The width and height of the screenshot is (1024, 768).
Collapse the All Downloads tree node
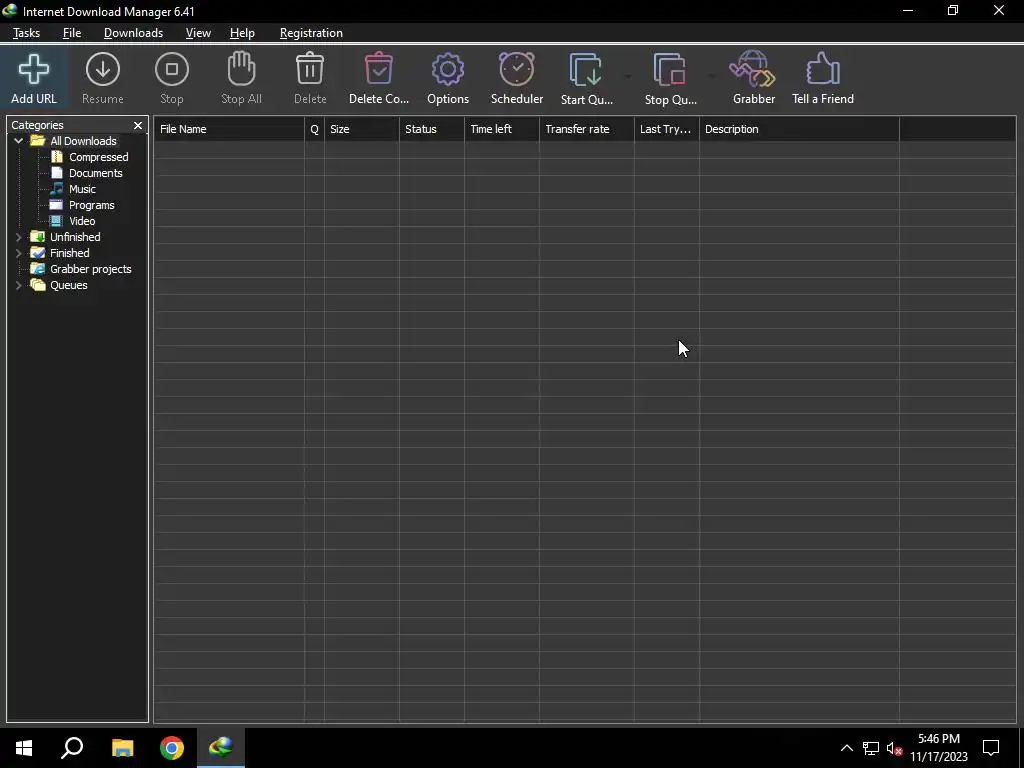click(19, 141)
